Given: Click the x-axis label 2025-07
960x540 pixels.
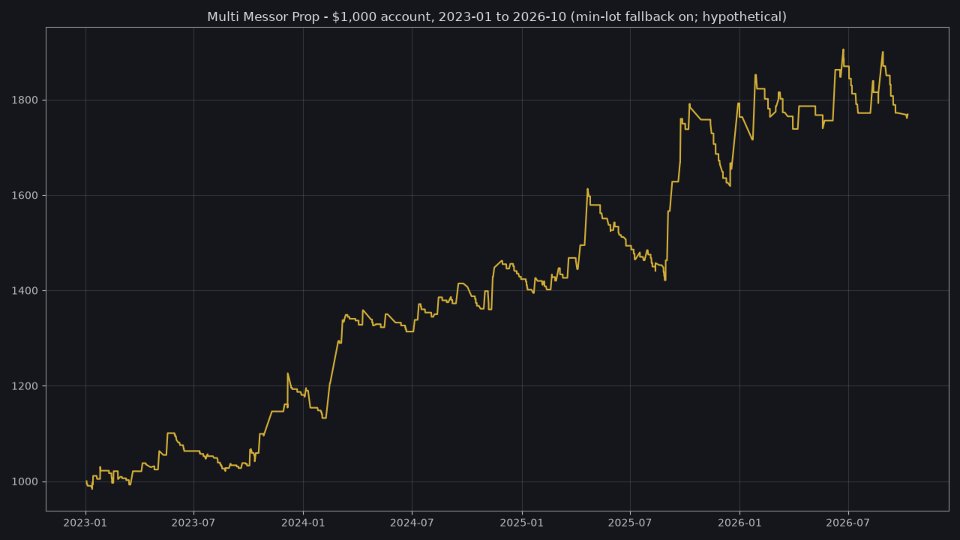Looking at the screenshot, I should 630,523.
